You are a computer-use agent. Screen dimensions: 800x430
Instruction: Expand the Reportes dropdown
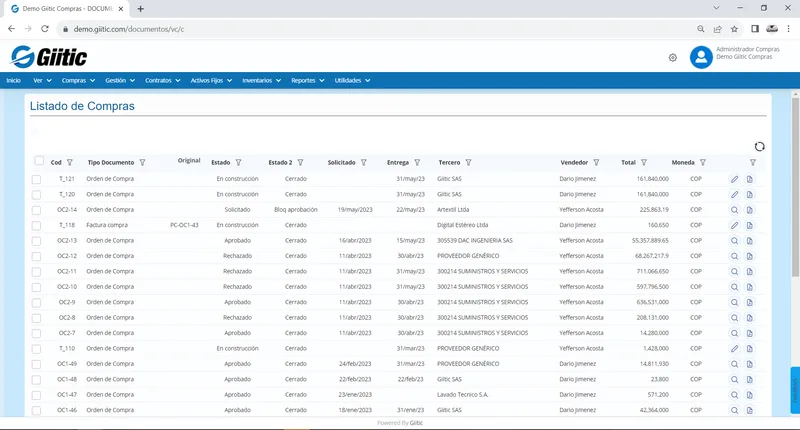308,81
